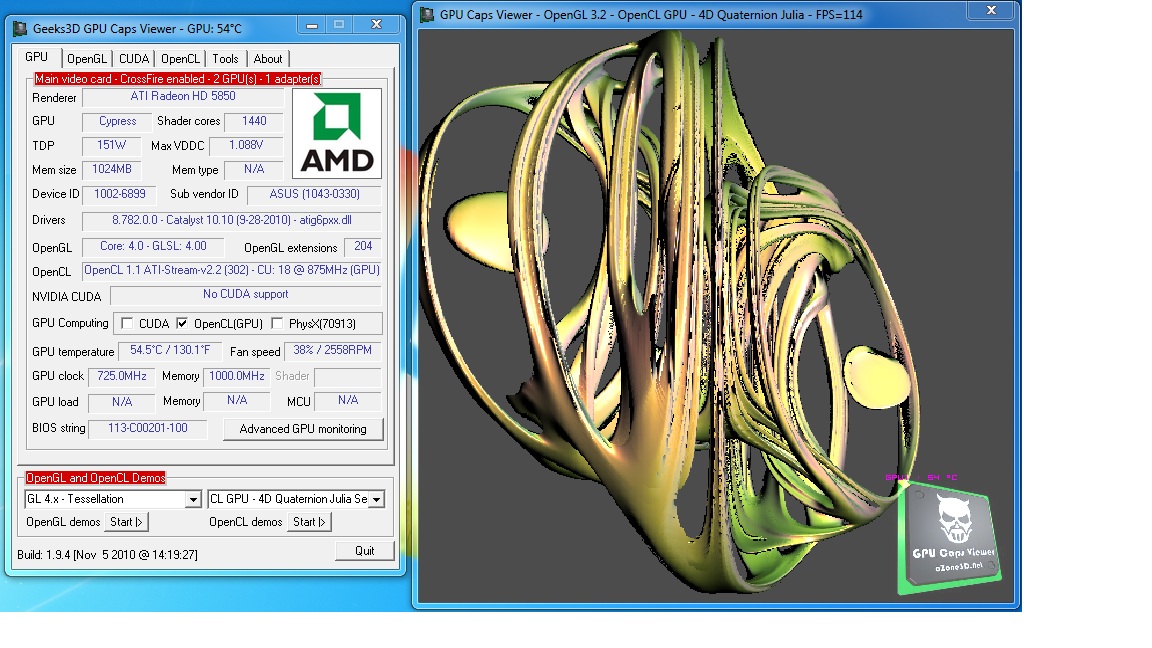The width and height of the screenshot is (1152, 648).
Task: Click the Fan speed value 38% / 2558RPM
Action: 332,351
